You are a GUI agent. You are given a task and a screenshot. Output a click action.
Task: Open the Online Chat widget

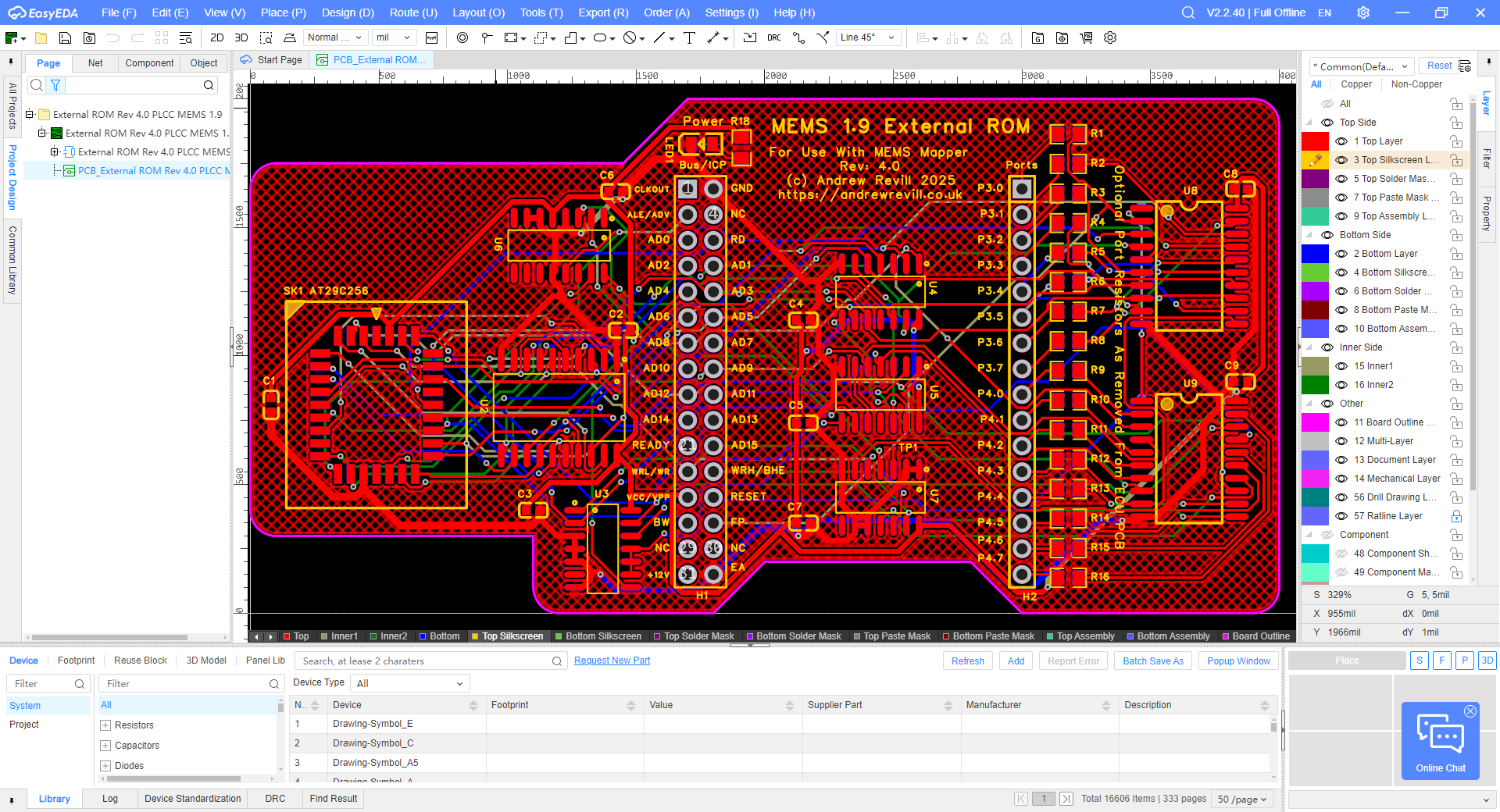1440,742
